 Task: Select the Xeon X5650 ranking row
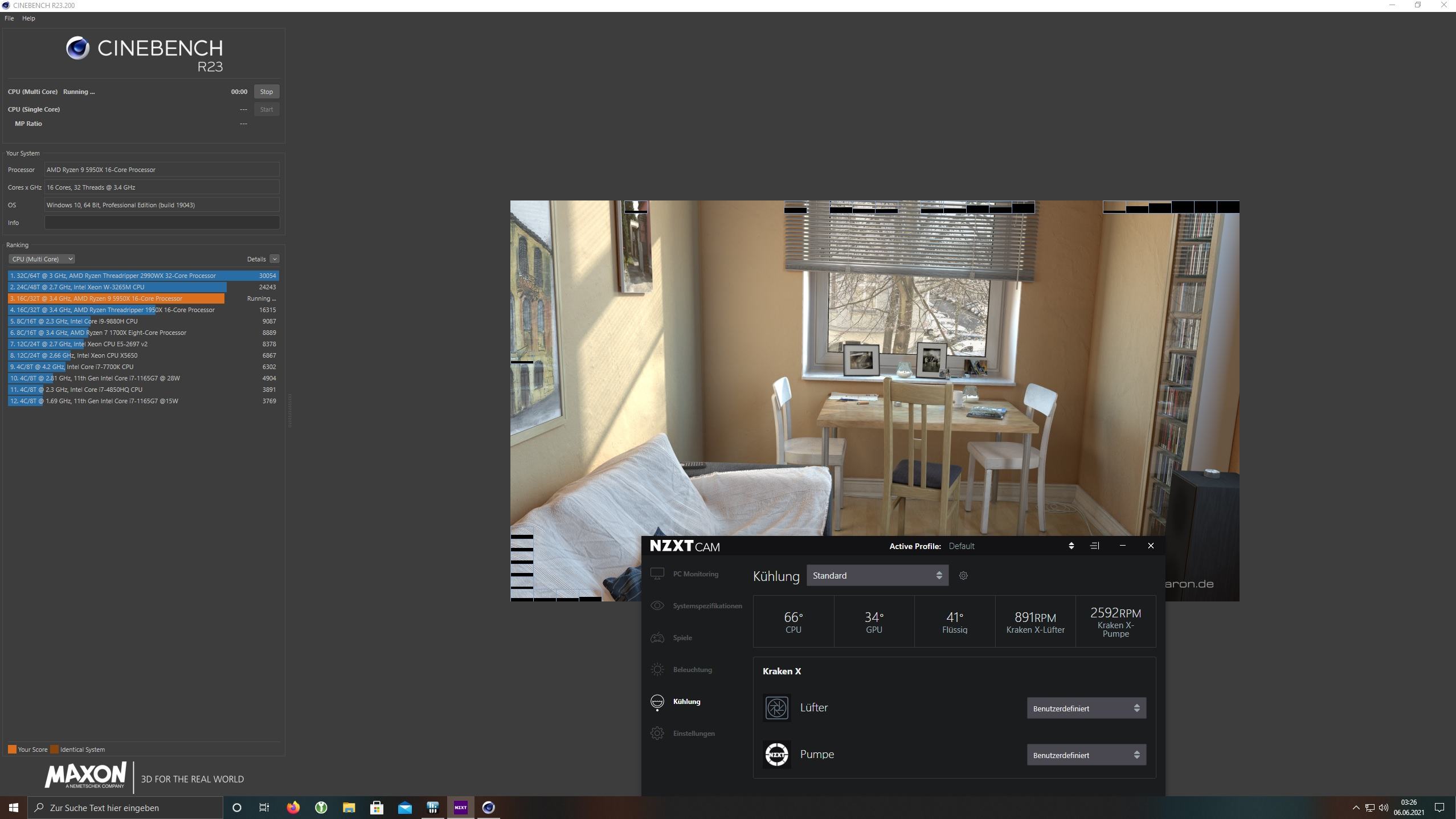tap(144, 355)
